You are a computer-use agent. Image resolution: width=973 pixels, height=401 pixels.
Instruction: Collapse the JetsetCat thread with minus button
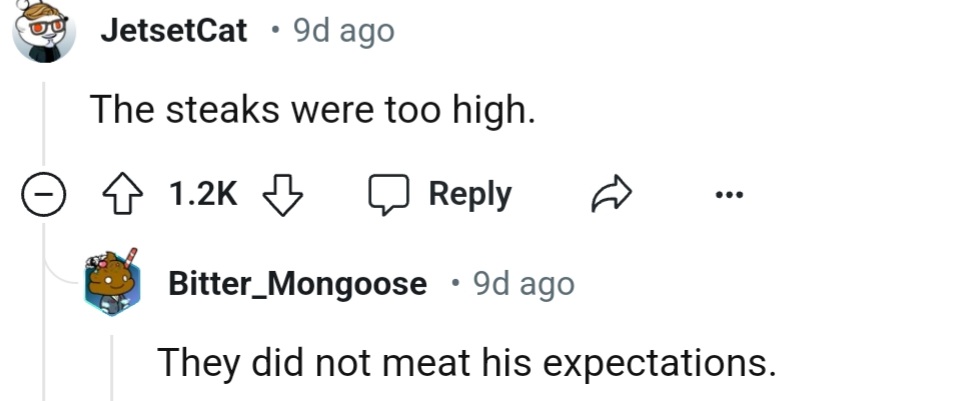pyautogui.click(x=44, y=194)
